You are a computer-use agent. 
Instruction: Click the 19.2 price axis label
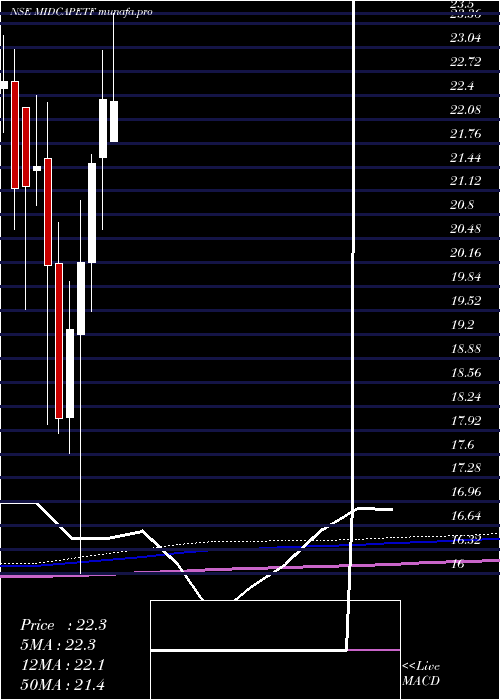click(x=462, y=325)
